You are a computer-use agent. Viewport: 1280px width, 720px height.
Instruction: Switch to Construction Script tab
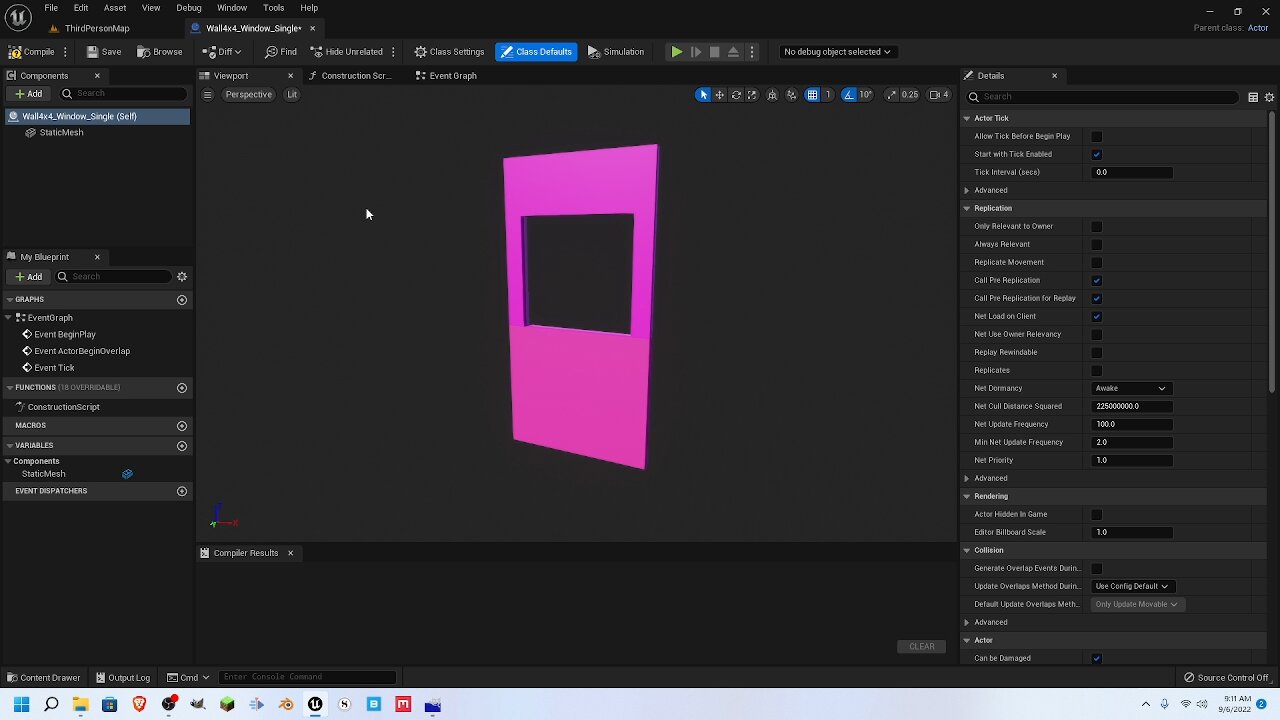pos(355,76)
